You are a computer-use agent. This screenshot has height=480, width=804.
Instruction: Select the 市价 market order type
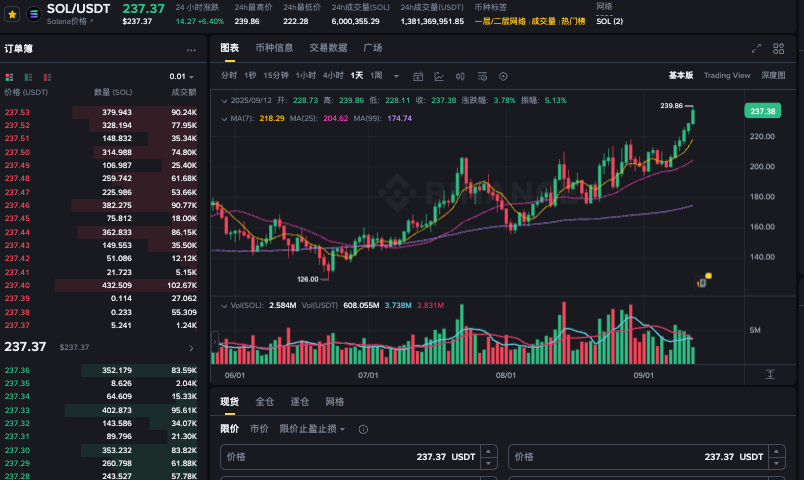pyautogui.click(x=258, y=429)
